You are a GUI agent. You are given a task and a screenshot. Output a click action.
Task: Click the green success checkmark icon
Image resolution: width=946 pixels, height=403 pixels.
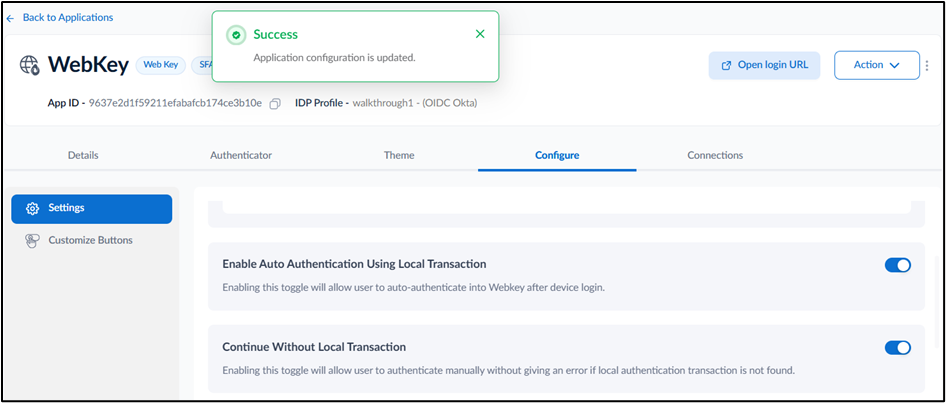236,36
